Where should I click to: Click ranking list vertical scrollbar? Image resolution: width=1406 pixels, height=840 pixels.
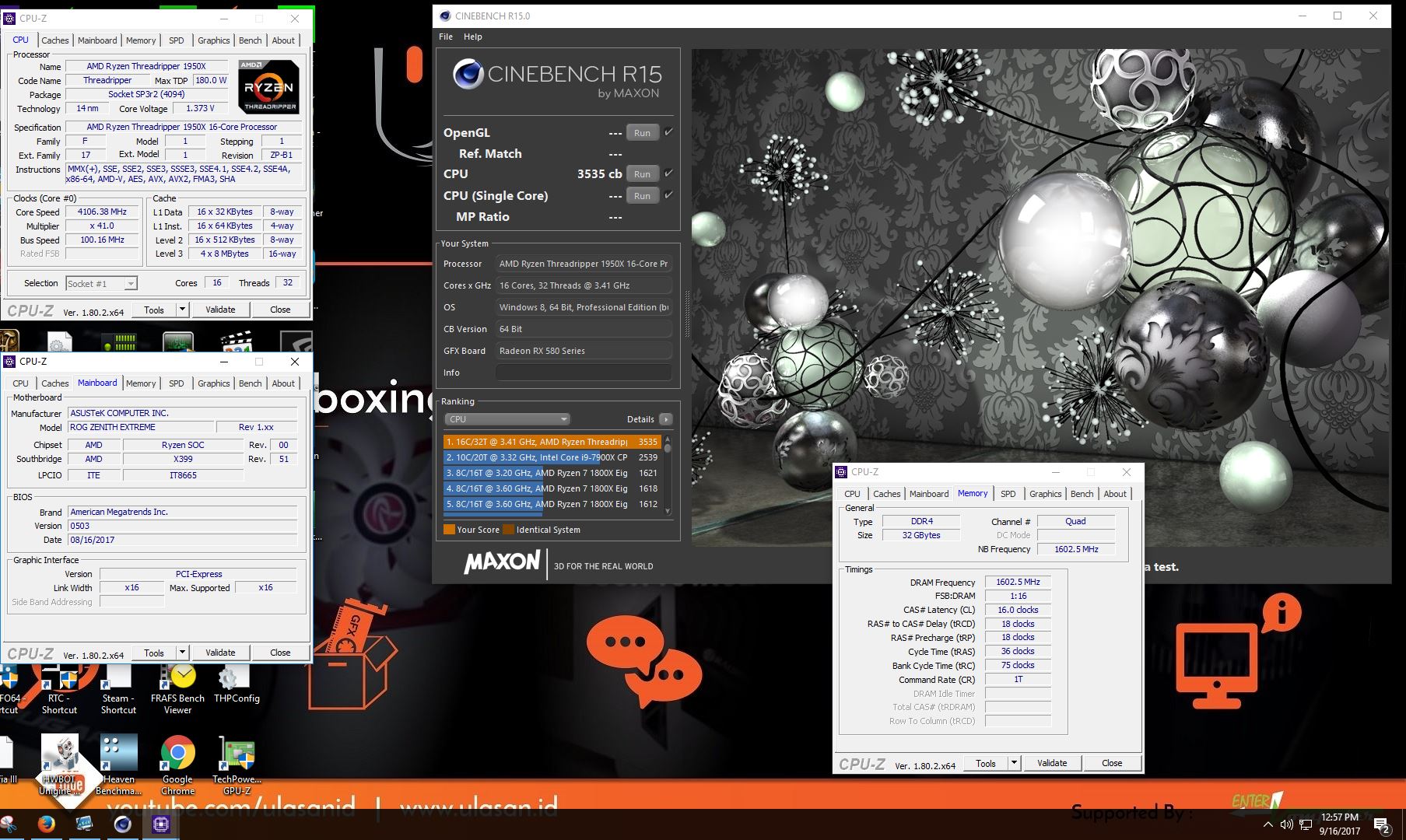coord(668,474)
